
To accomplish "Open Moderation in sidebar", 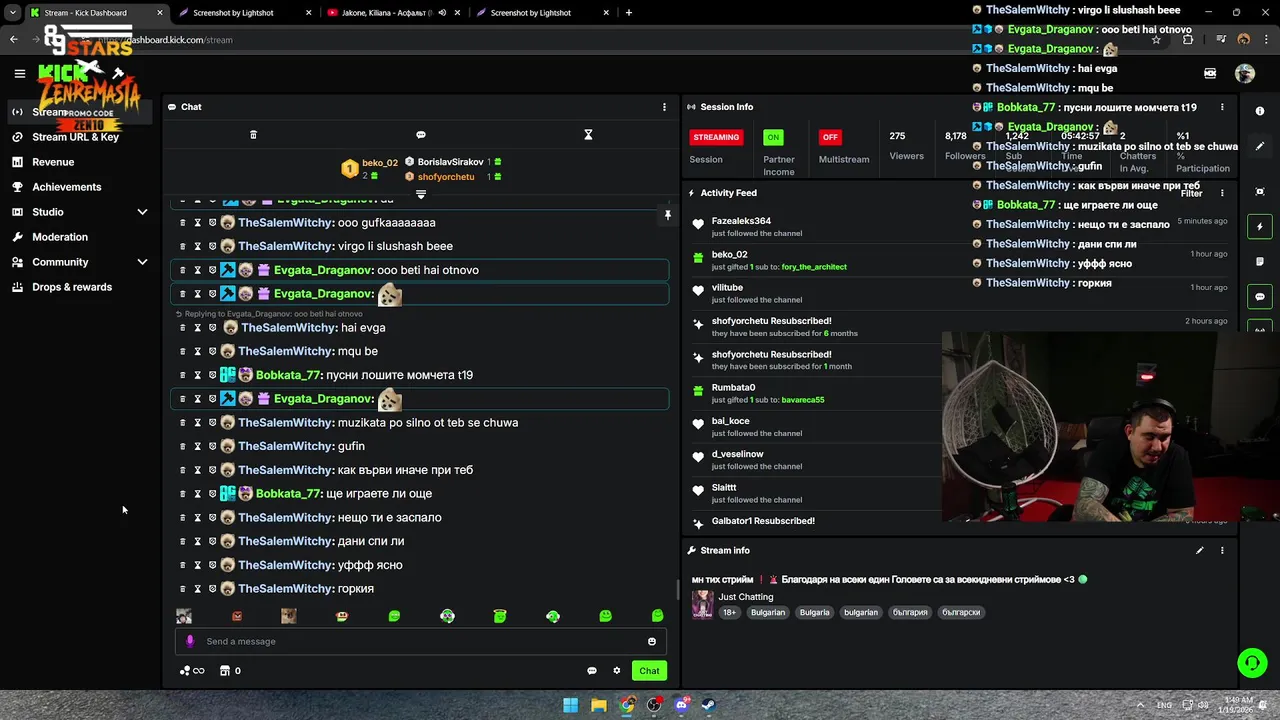I will [x=60, y=237].
